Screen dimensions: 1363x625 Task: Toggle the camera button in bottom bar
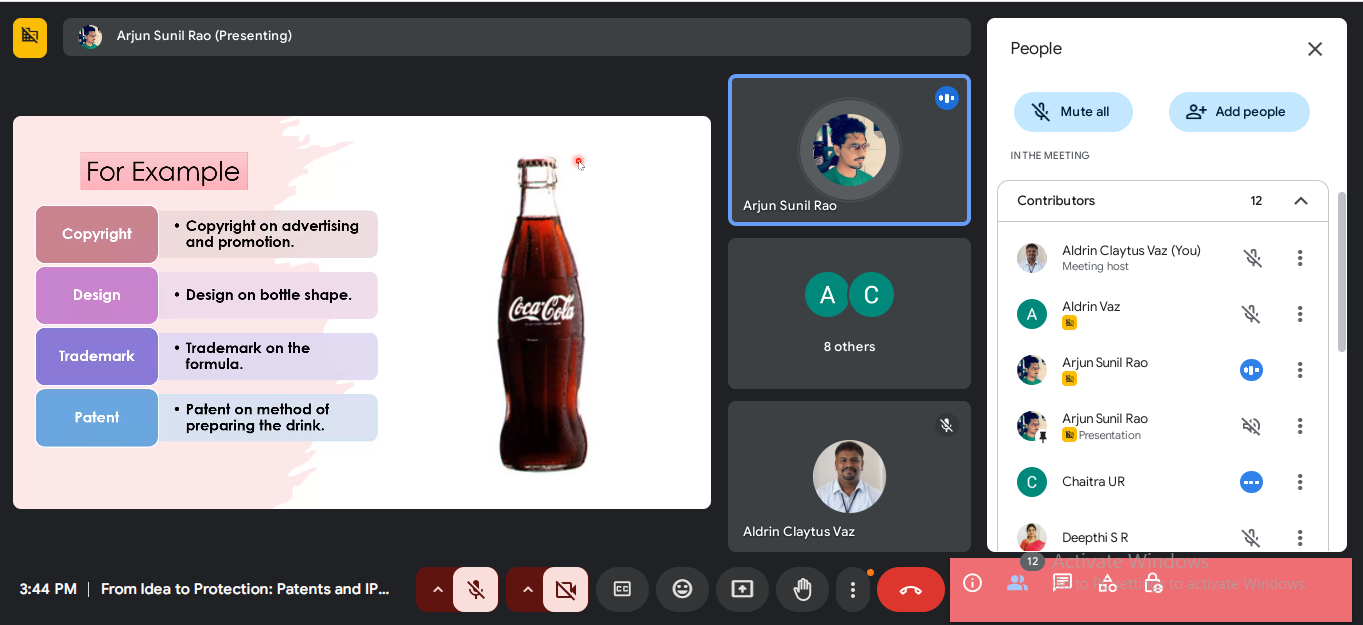point(566,590)
